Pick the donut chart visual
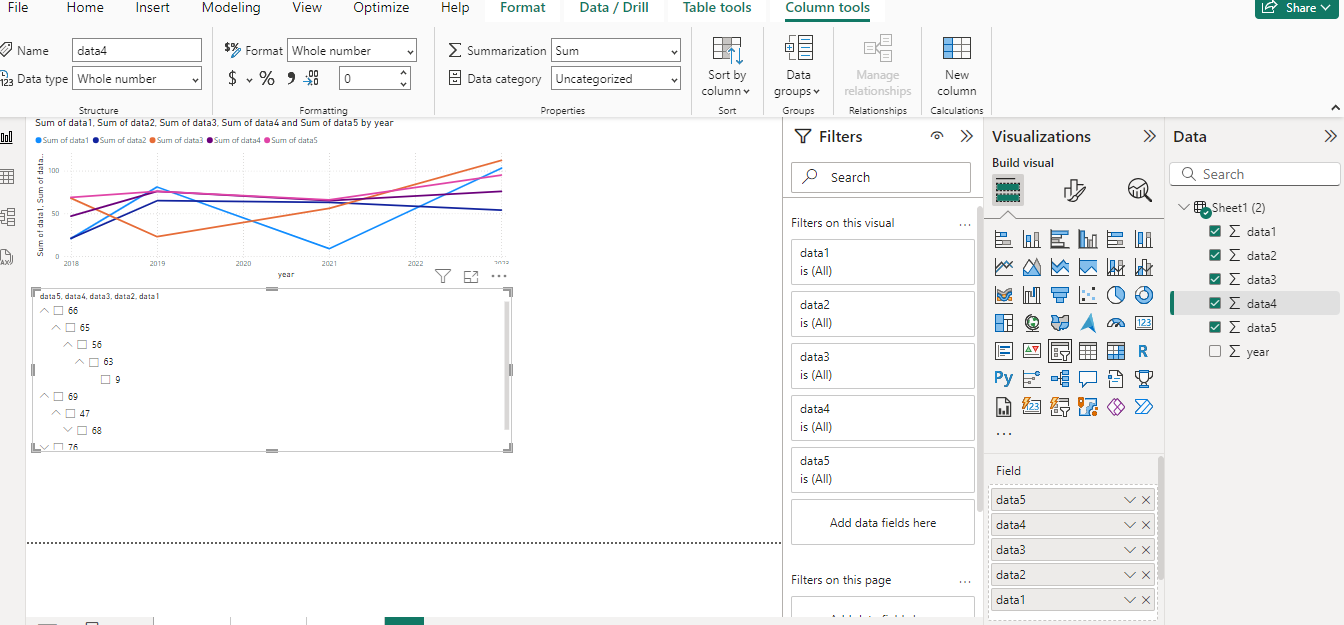Viewport: 1344px width, 625px height. click(x=1144, y=295)
